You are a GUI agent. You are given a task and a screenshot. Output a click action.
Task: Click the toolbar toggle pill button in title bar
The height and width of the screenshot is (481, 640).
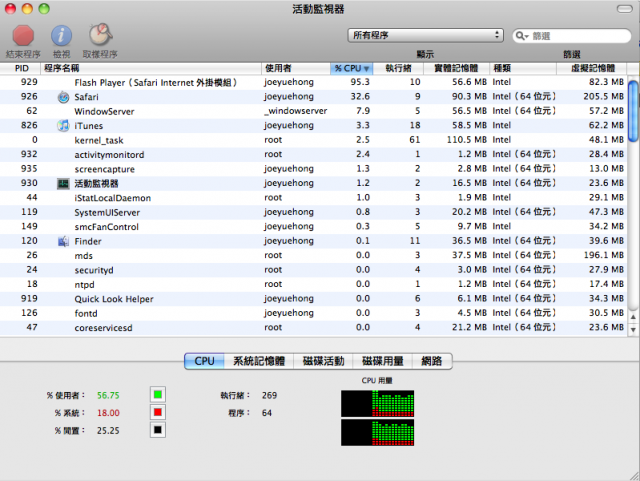click(624, 9)
